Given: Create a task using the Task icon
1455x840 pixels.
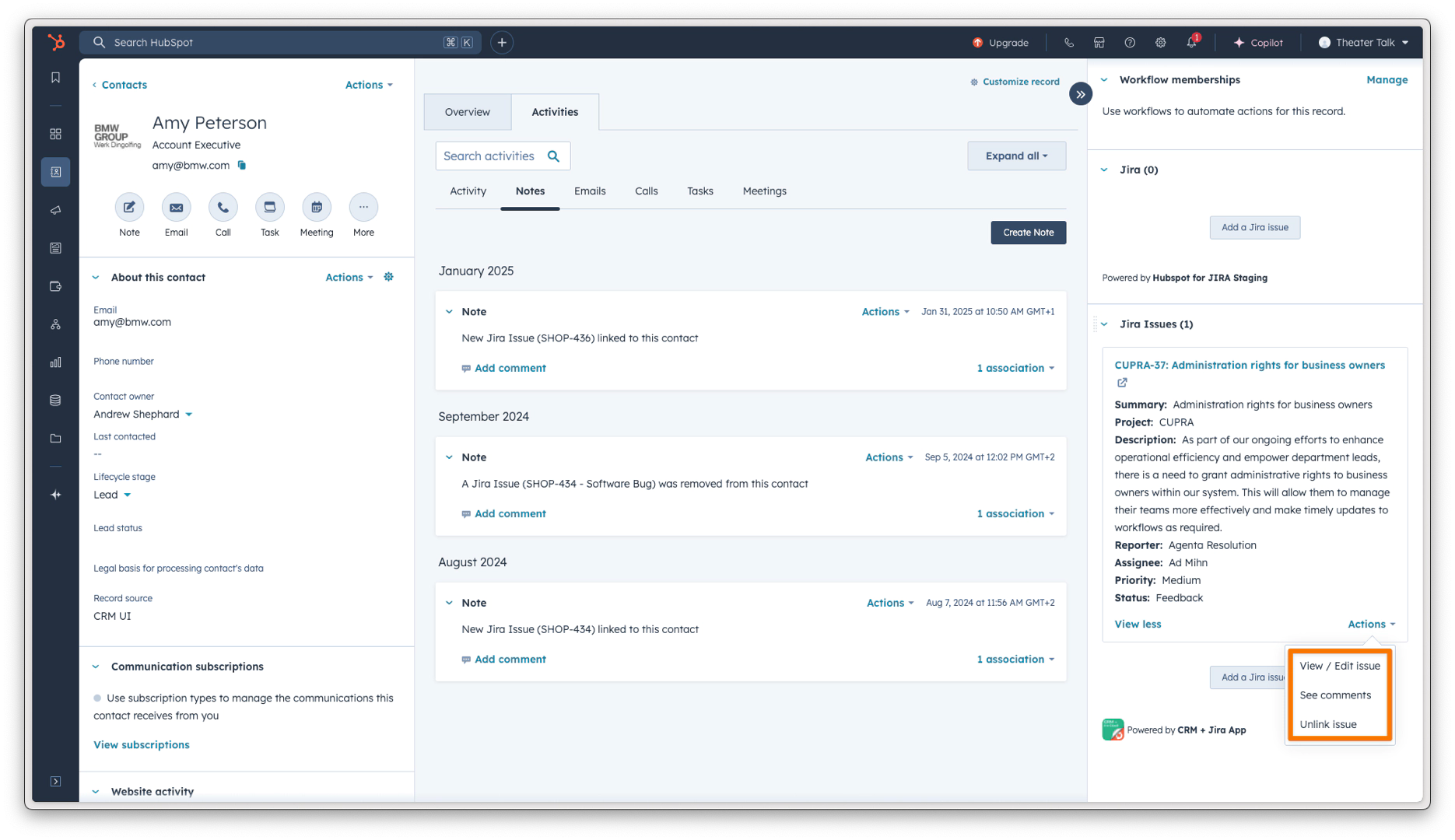Looking at the screenshot, I should coord(269,208).
